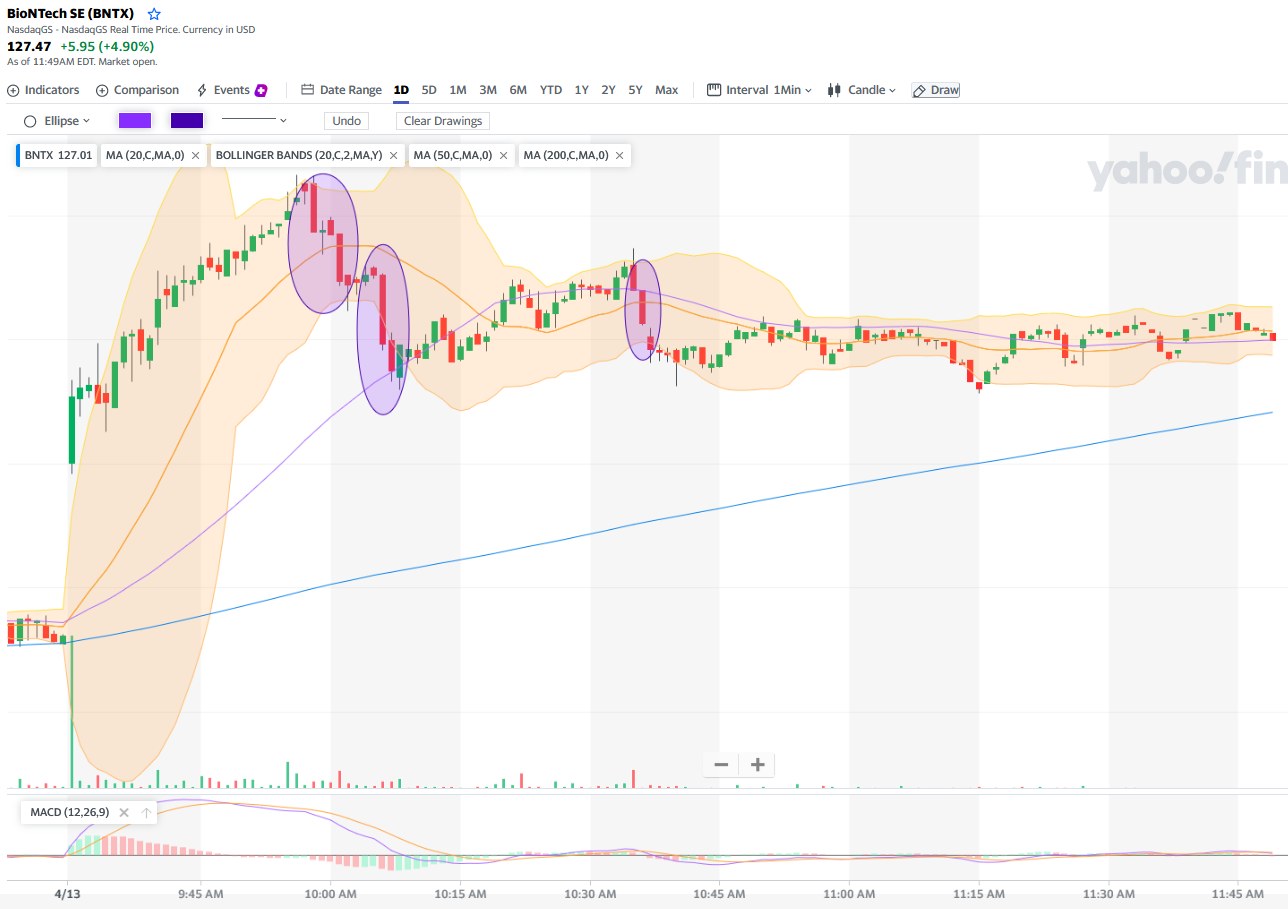Select the BNTX 127.01 series label
The width and height of the screenshot is (1288, 909).
[x=58, y=155]
